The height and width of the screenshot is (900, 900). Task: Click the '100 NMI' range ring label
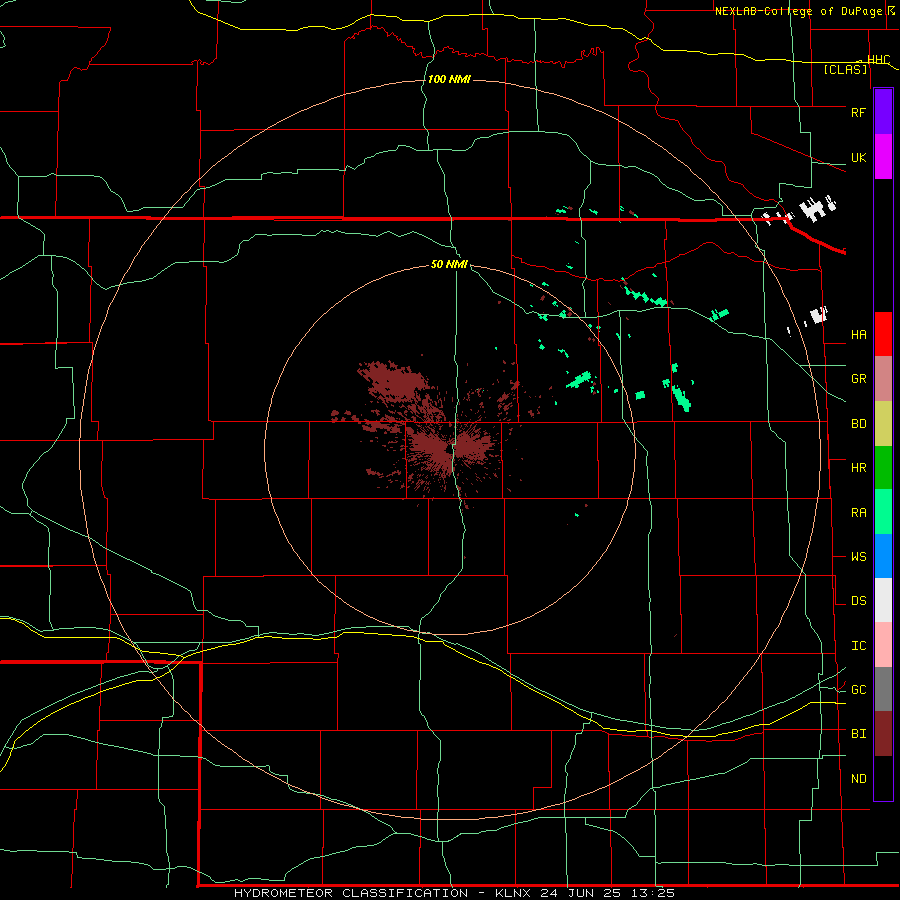pyautogui.click(x=449, y=79)
